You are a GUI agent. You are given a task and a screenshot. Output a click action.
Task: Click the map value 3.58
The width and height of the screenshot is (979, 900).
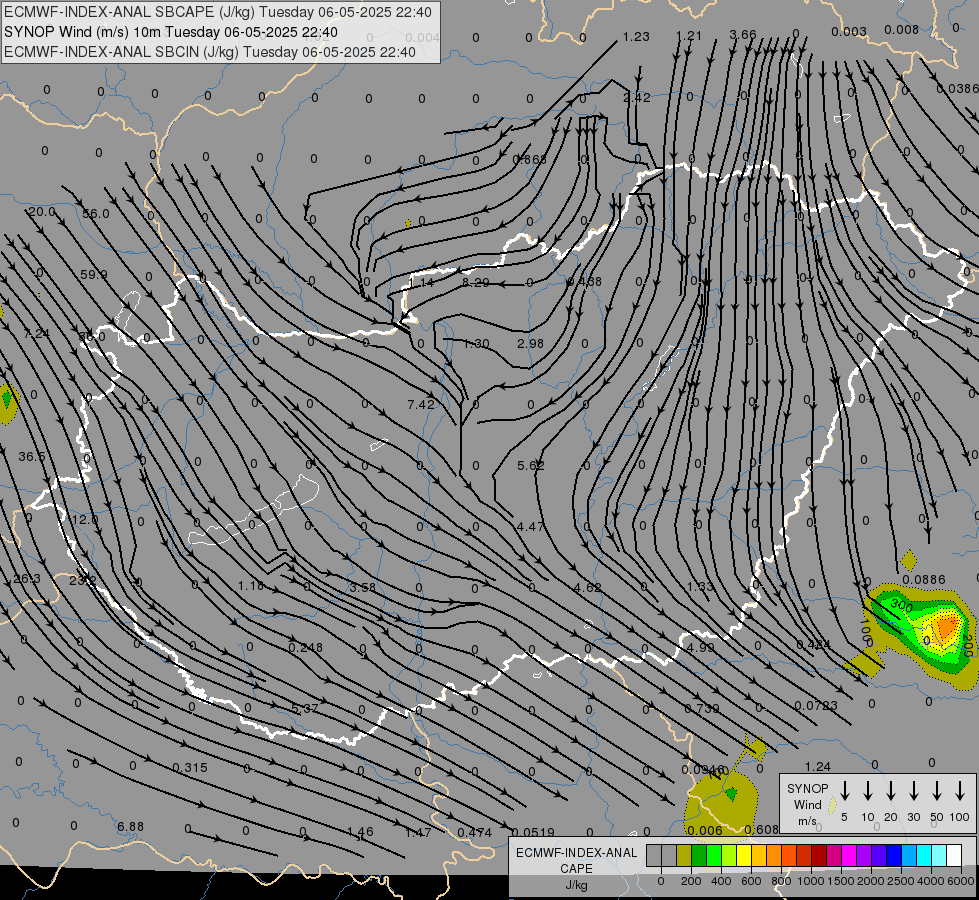[363, 588]
